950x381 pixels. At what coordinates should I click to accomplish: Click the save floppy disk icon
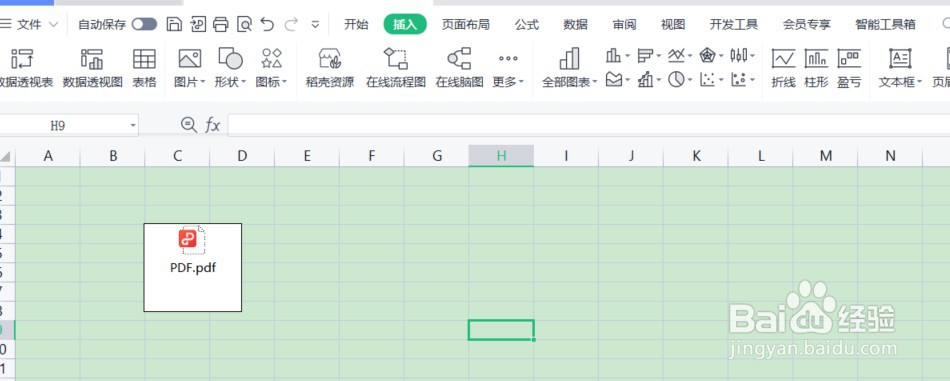click(174, 24)
